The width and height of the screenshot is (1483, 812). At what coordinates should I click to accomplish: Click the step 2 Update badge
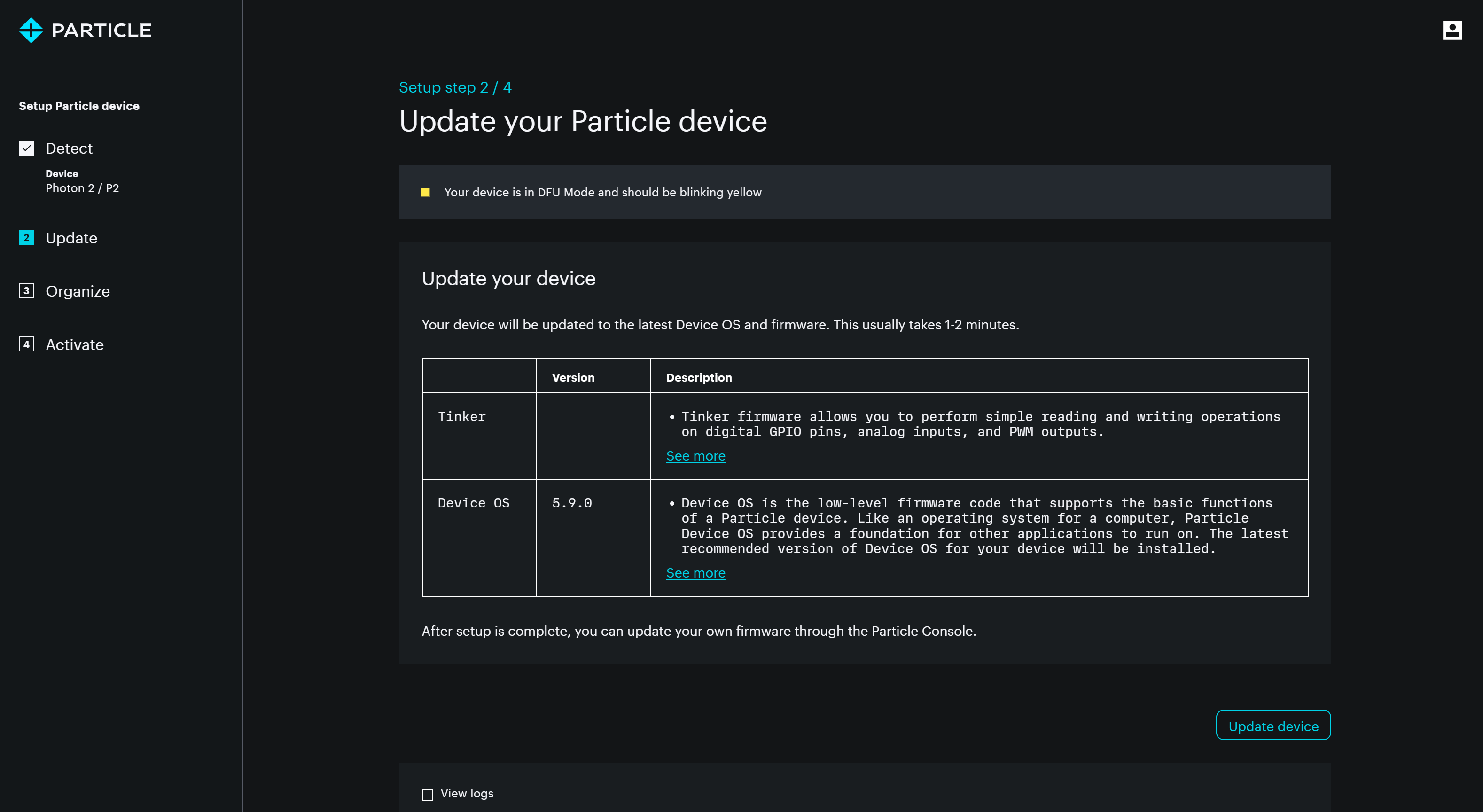[26, 237]
